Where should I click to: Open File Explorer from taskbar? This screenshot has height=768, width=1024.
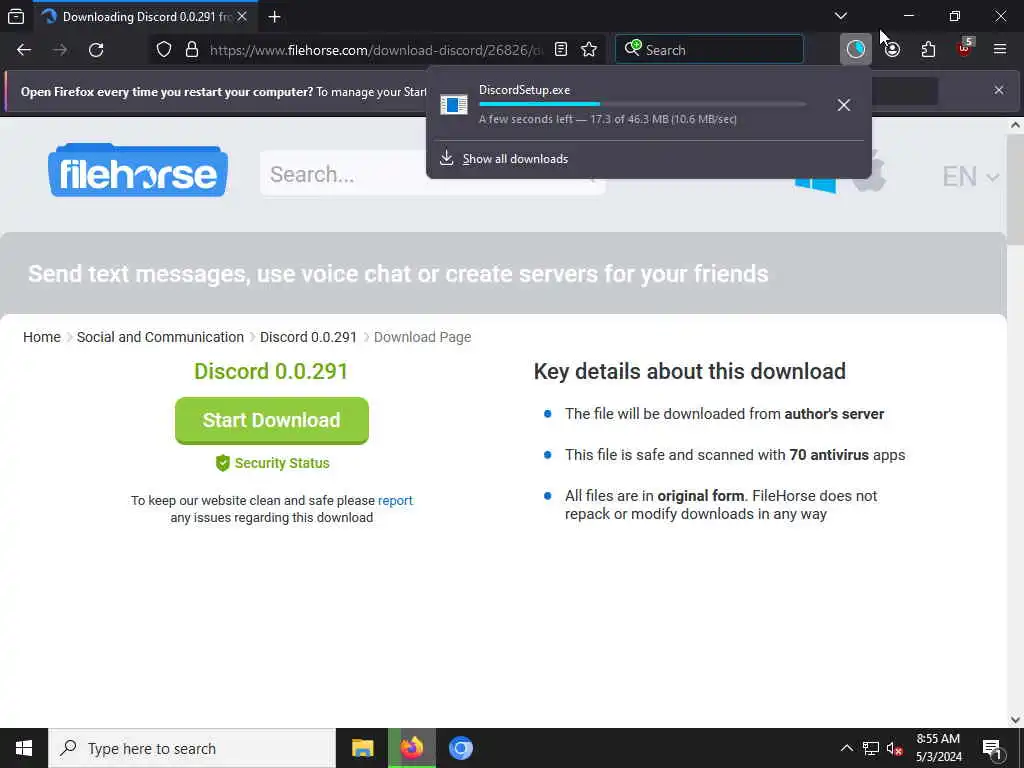pyautogui.click(x=362, y=748)
